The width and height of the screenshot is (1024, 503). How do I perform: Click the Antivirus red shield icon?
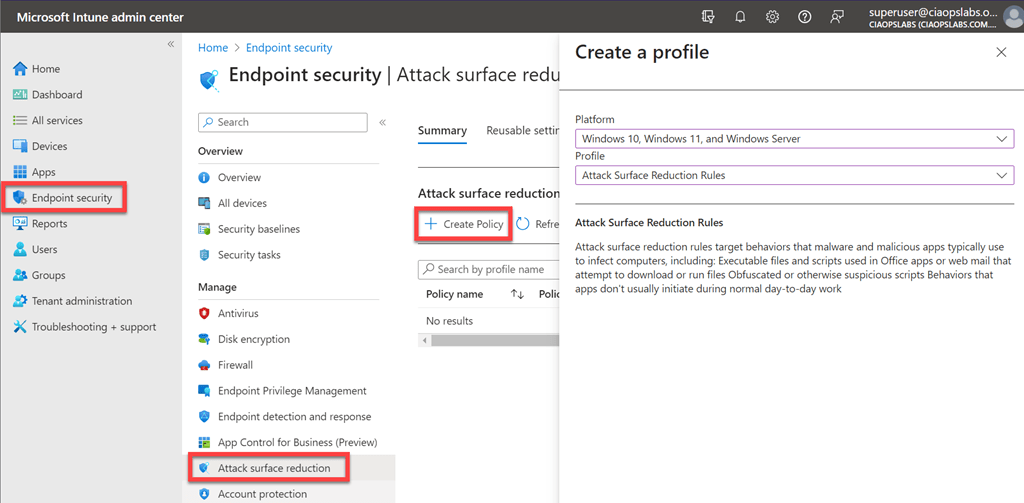204,314
